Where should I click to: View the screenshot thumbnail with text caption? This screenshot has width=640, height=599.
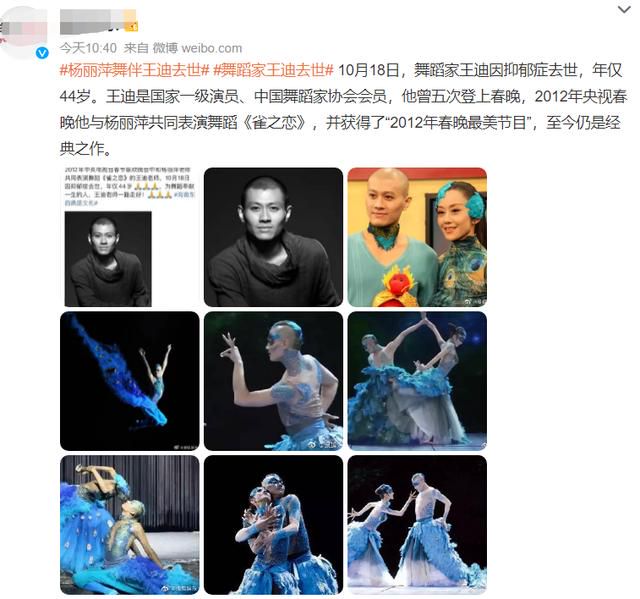129,237
